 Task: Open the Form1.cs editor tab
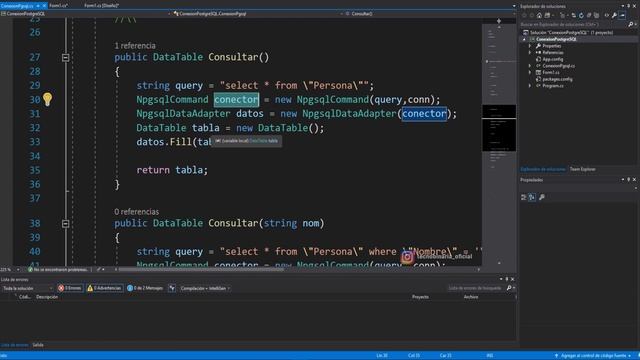[x=58, y=6]
